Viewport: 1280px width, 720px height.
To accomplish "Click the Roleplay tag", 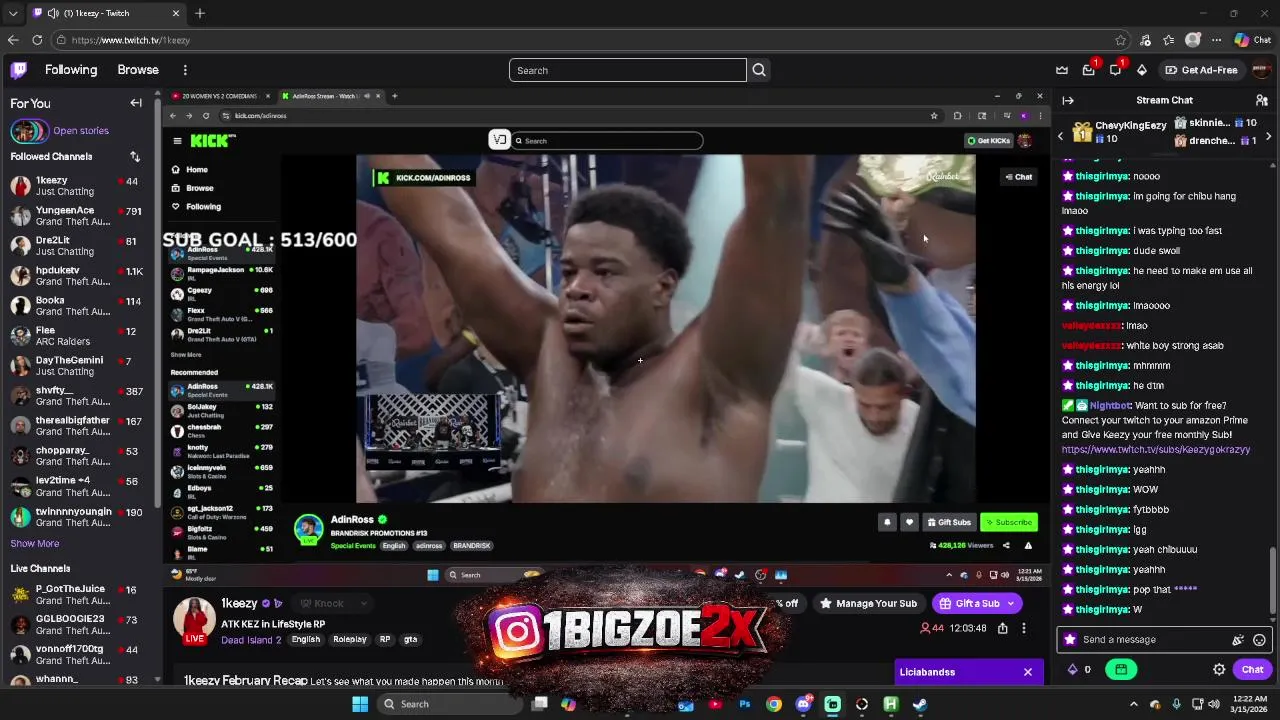I will (350, 640).
